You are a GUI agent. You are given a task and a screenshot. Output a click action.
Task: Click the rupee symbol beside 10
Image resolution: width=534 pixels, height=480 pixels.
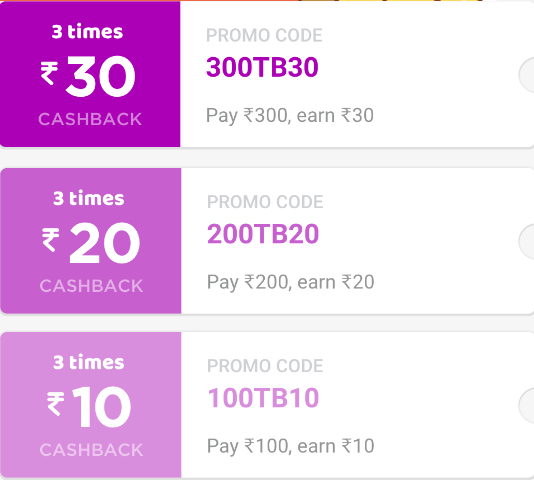click(x=56, y=403)
